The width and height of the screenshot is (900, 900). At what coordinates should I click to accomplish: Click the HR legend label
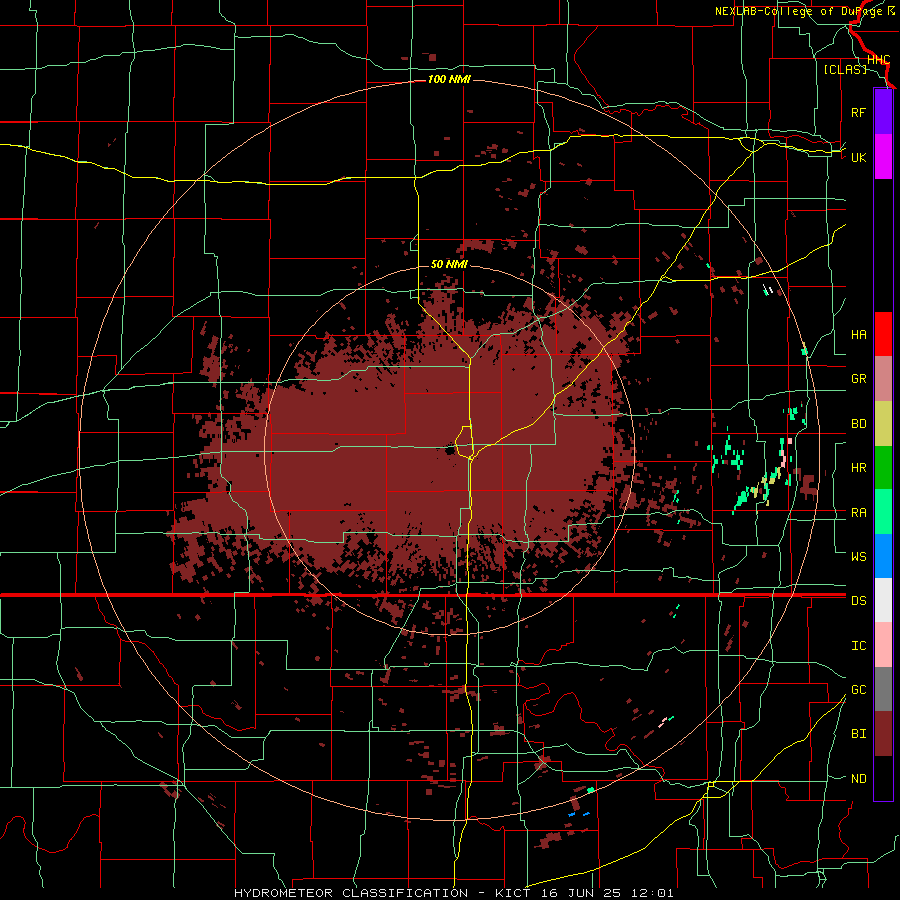[858, 468]
